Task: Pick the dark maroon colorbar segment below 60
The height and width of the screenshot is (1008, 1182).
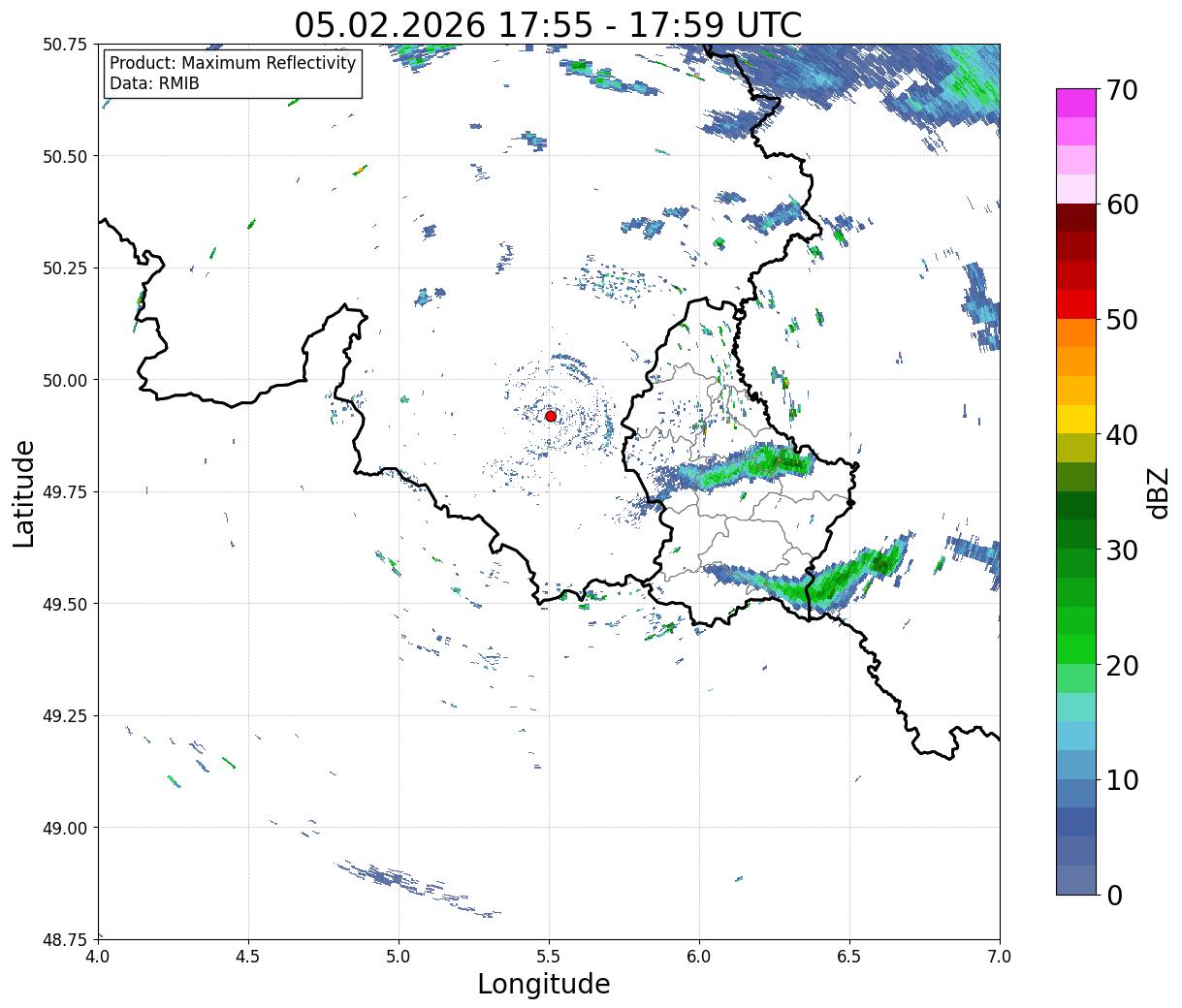Action: click(1076, 218)
